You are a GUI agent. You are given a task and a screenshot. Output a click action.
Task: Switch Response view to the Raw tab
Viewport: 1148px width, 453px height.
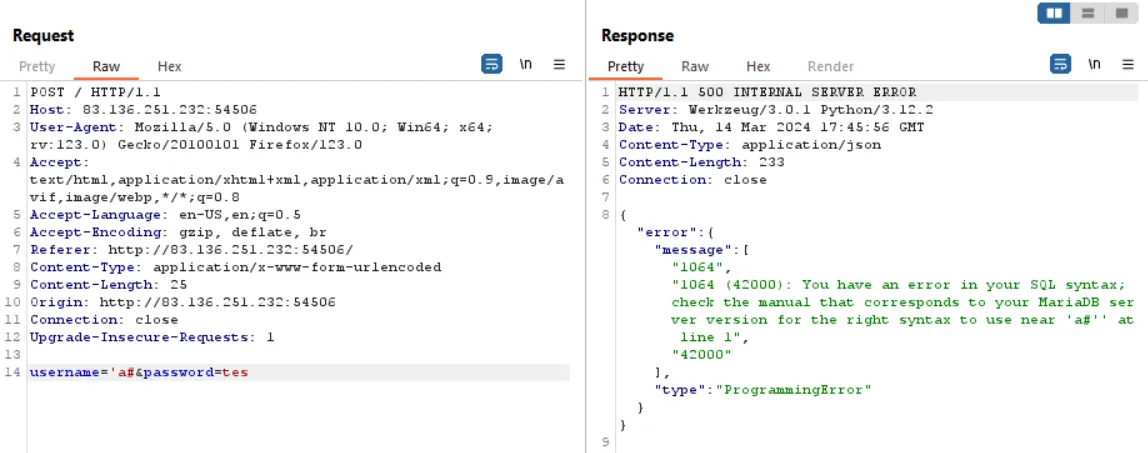pos(695,67)
